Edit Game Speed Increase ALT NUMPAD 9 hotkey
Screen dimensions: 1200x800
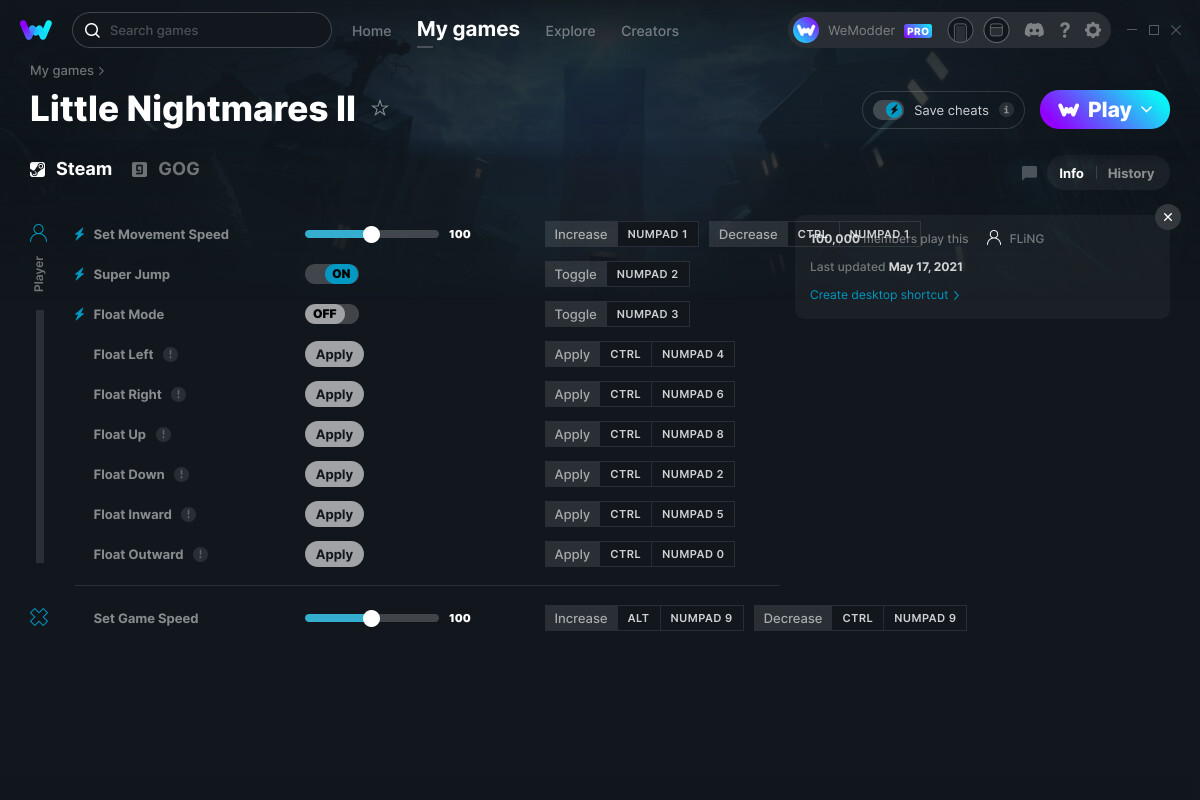point(680,618)
